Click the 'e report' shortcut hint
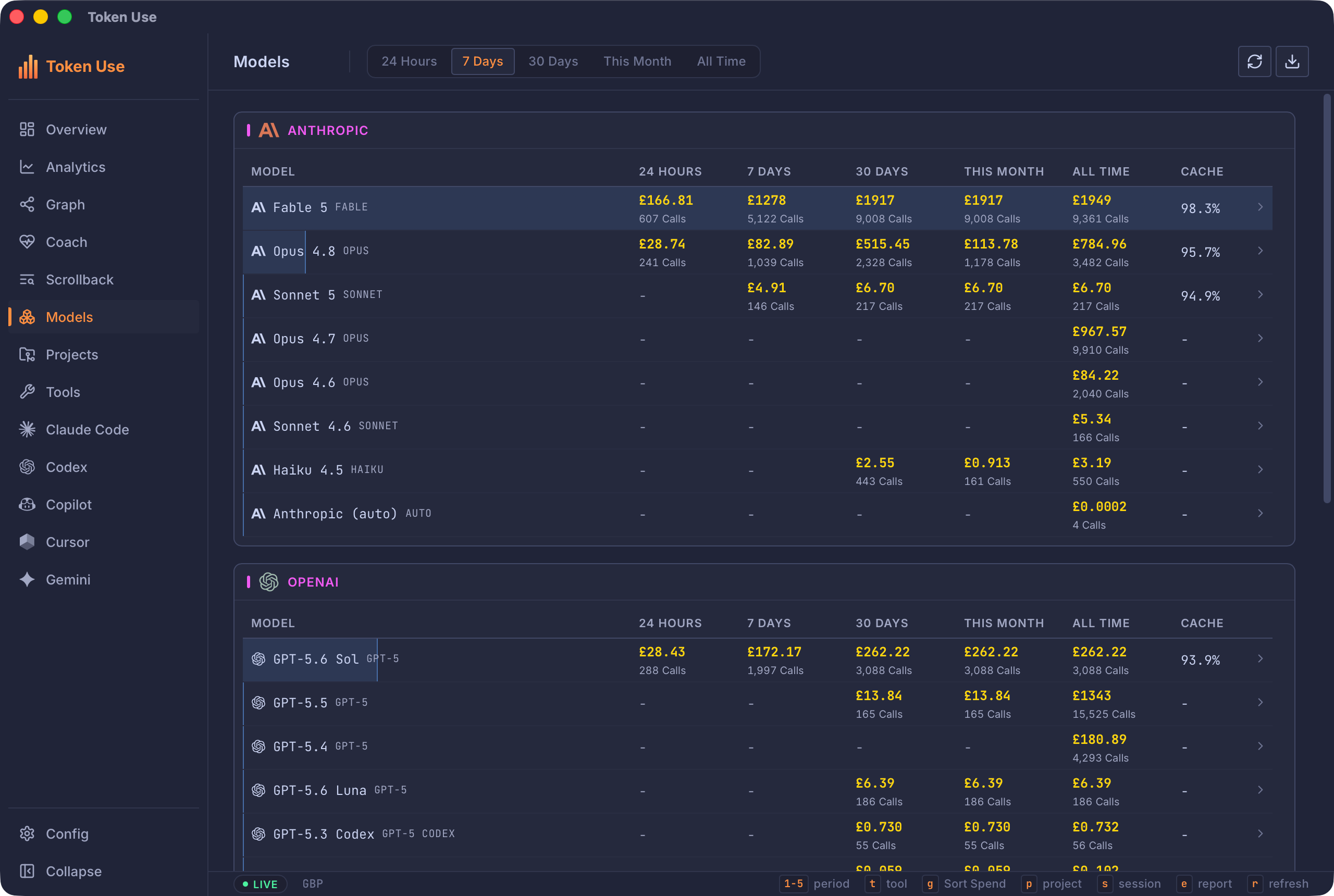Viewport: 1334px width, 896px height. [x=1205, y=883]
